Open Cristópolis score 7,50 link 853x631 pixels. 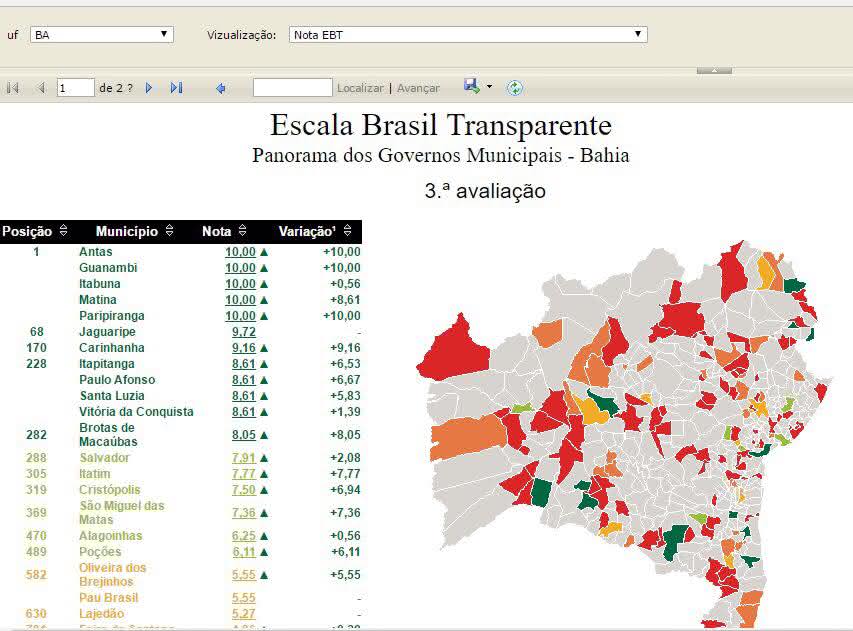point(244,490)
